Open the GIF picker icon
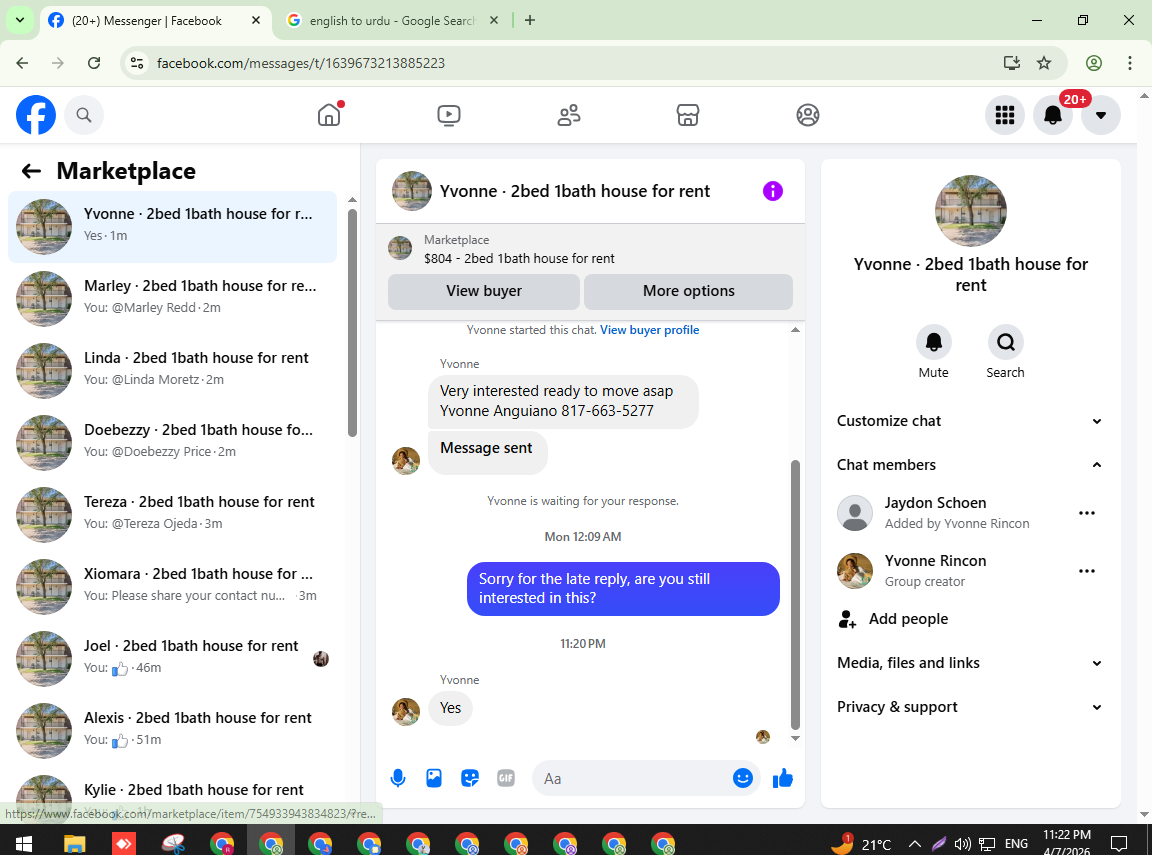1152x855 pixels. (506, 779)
